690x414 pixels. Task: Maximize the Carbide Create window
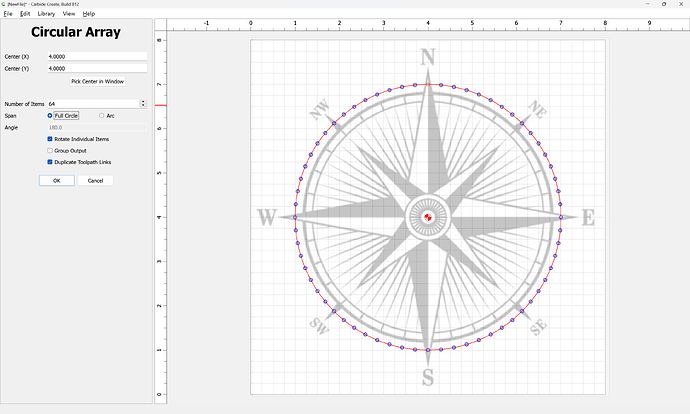tap(664, 4)
